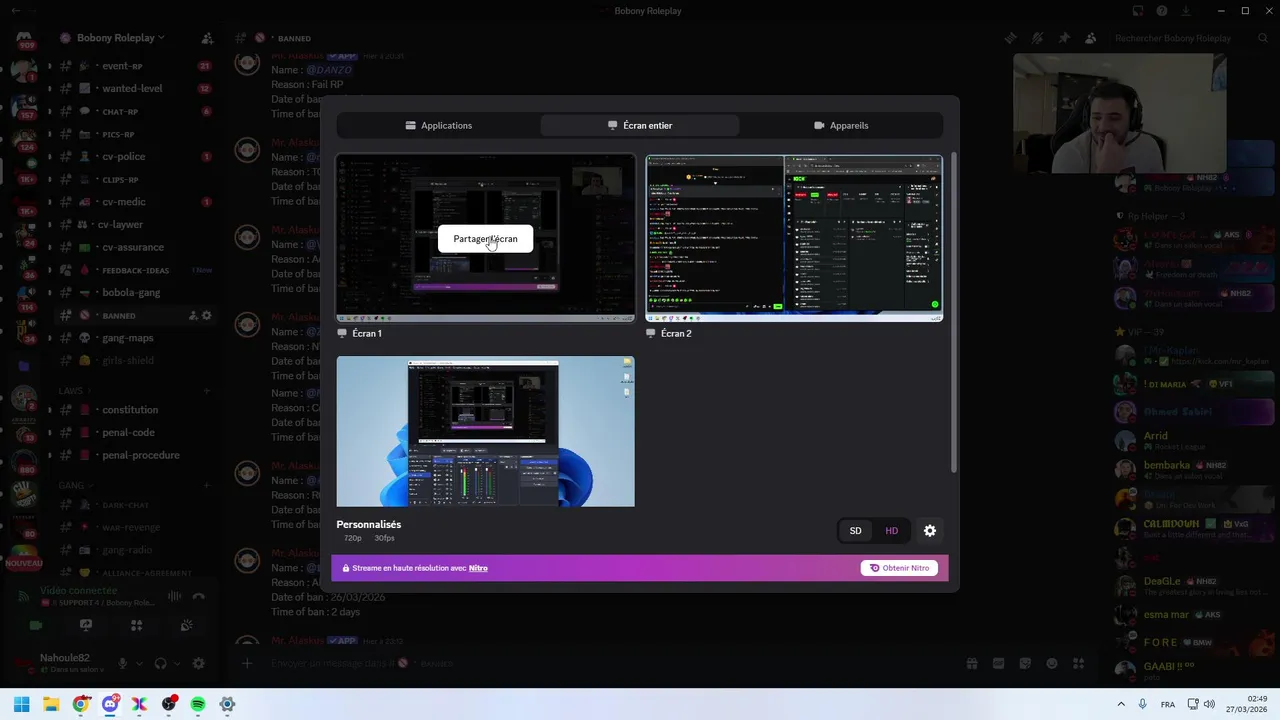Screen dimensions: 1280x720
Task: Expand the Bobony Roleplay server menu
Action: 113,38
